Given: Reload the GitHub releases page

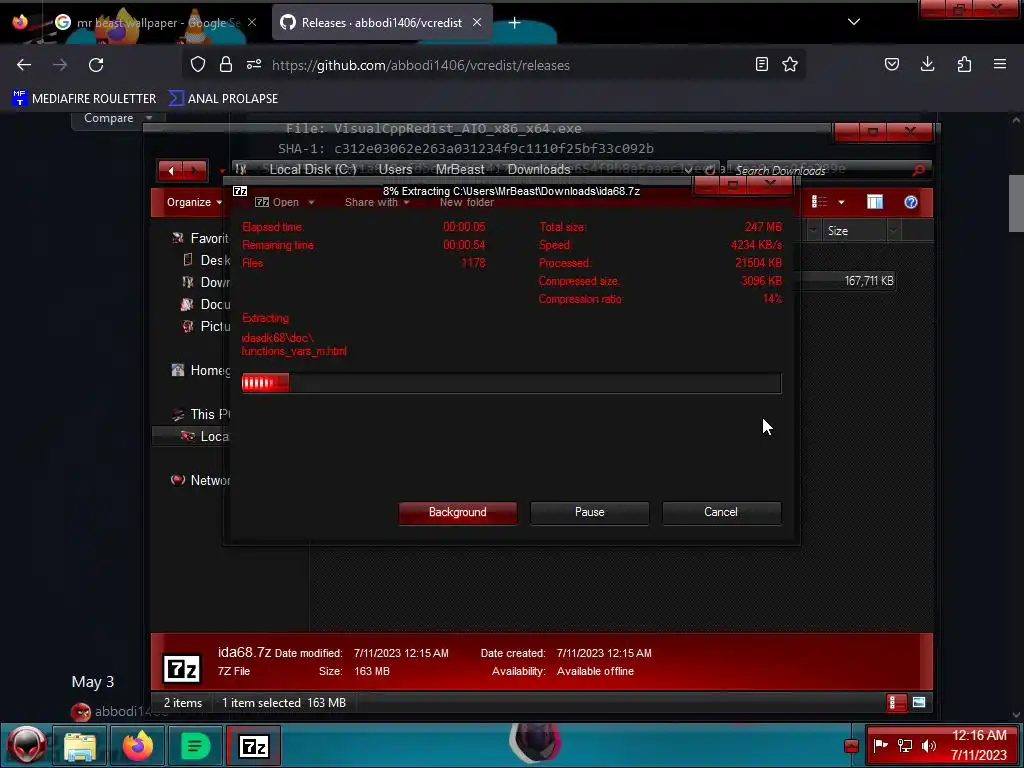Looking at the screenshot, I should [x=96, y=65].
